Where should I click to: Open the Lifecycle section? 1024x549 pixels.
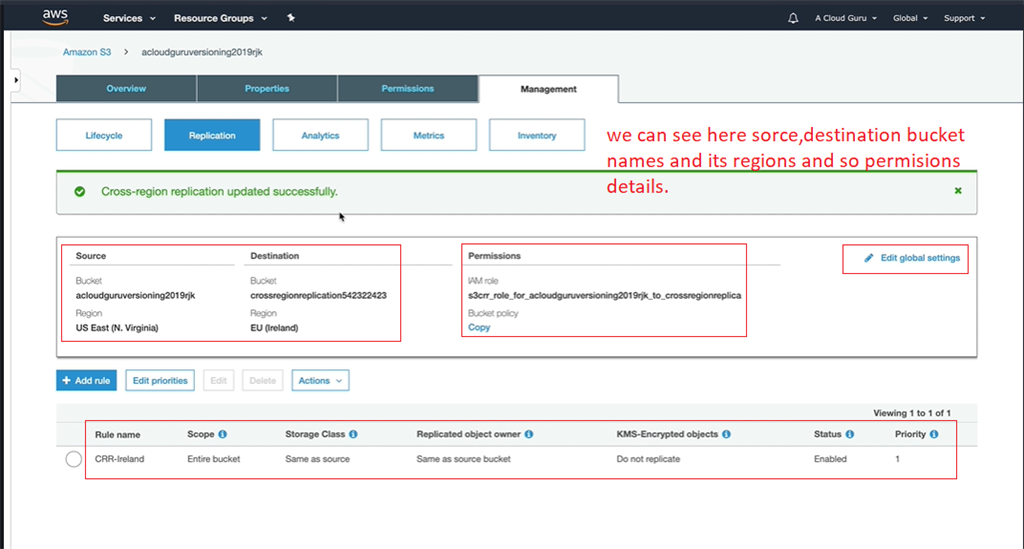point(104,135)
